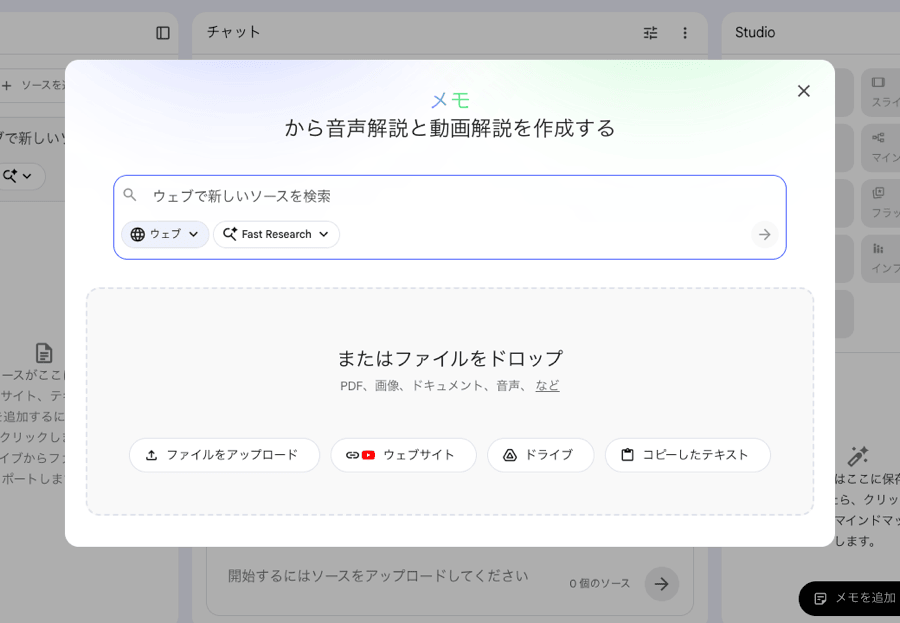Open chat settings with the tune icon
The image size is (900, 623).
pyautogui.click(x=650, y=32)
